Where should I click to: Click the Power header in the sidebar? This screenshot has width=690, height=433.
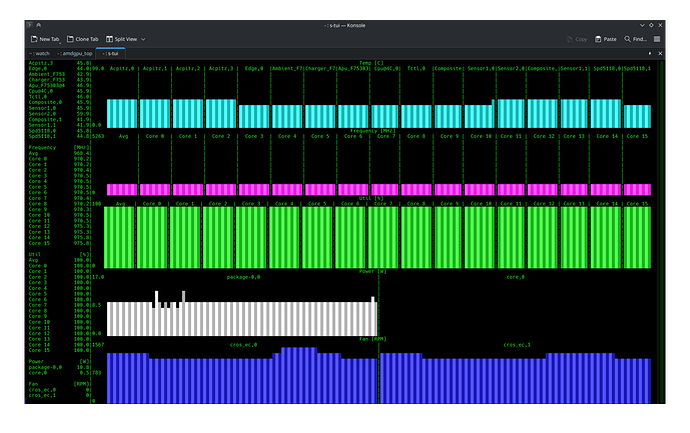[36, 362]
